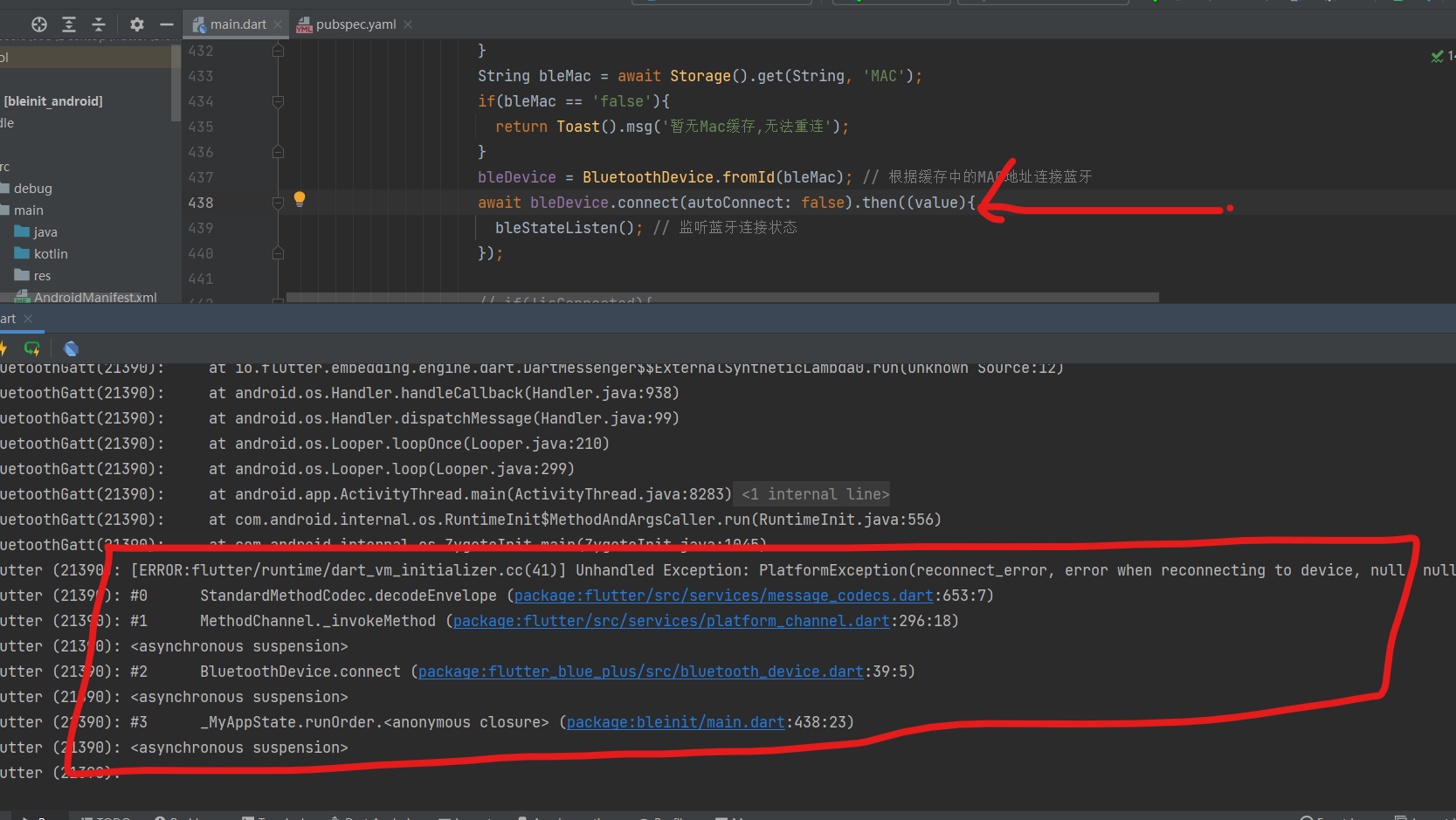
Task: Collapse all nodes in the project tree
Action: 98,24
